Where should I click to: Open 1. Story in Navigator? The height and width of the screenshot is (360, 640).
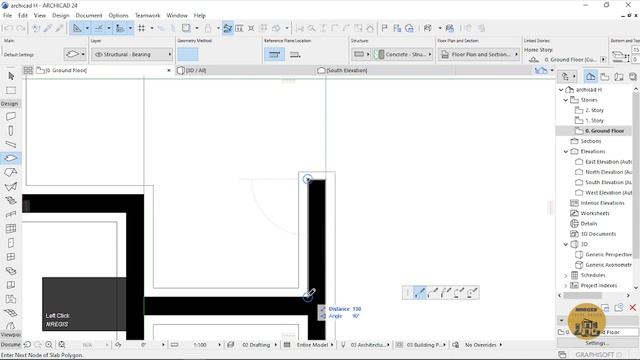pos(594,121)
